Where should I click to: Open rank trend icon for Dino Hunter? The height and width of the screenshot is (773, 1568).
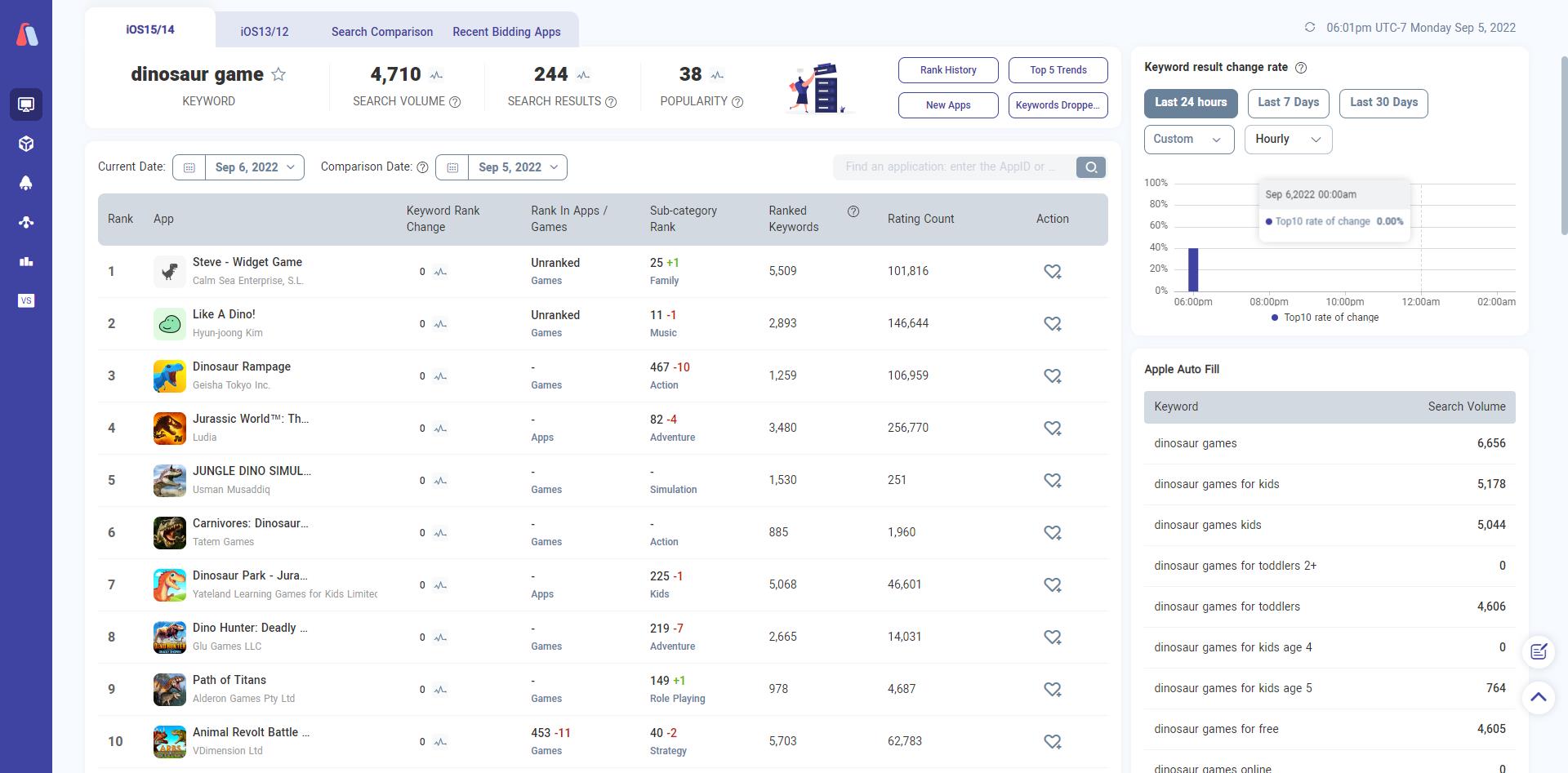click(x=441, y=638)
